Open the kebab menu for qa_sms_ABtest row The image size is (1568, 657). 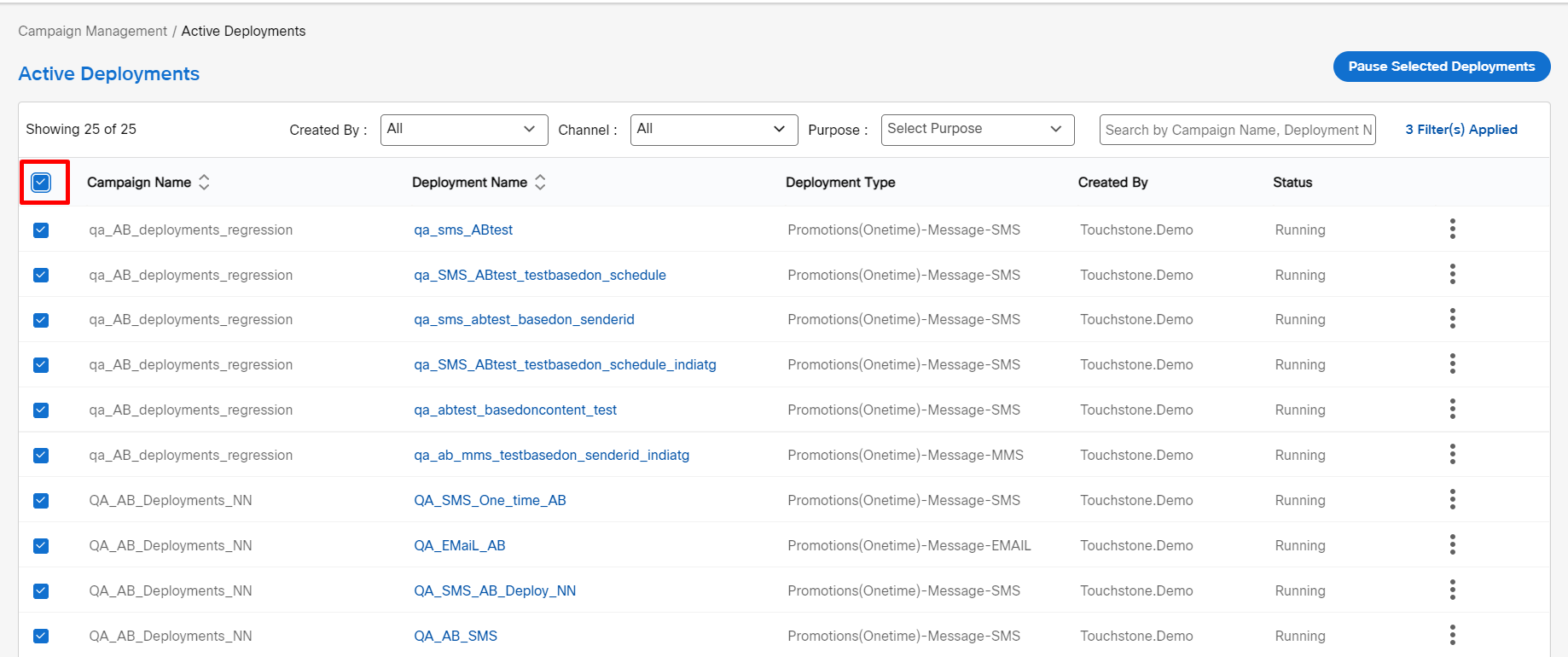[x=1452, y=229]
